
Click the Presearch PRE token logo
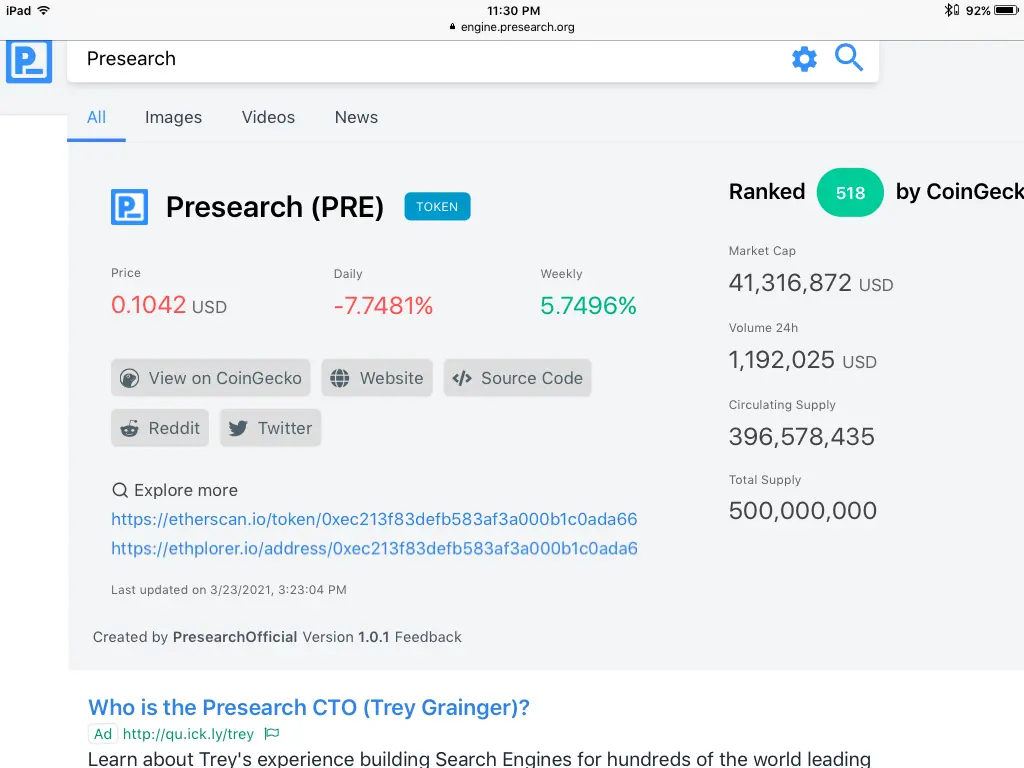(x=129, y=207)
